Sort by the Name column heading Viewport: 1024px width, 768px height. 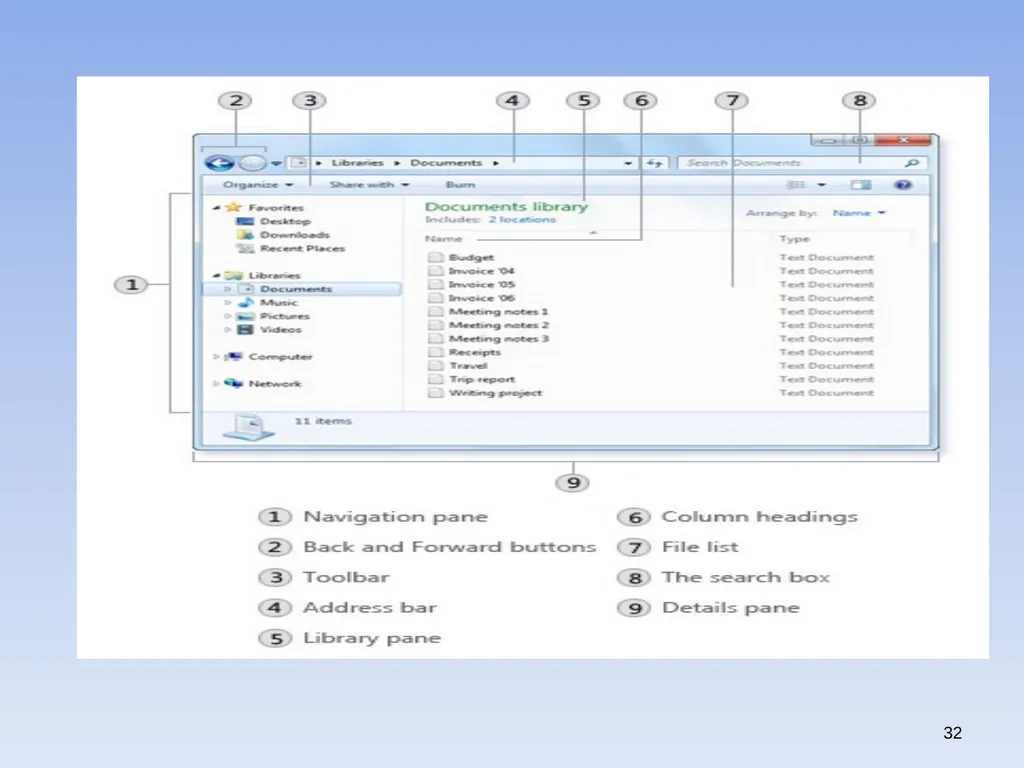click(x=443, y=239)
